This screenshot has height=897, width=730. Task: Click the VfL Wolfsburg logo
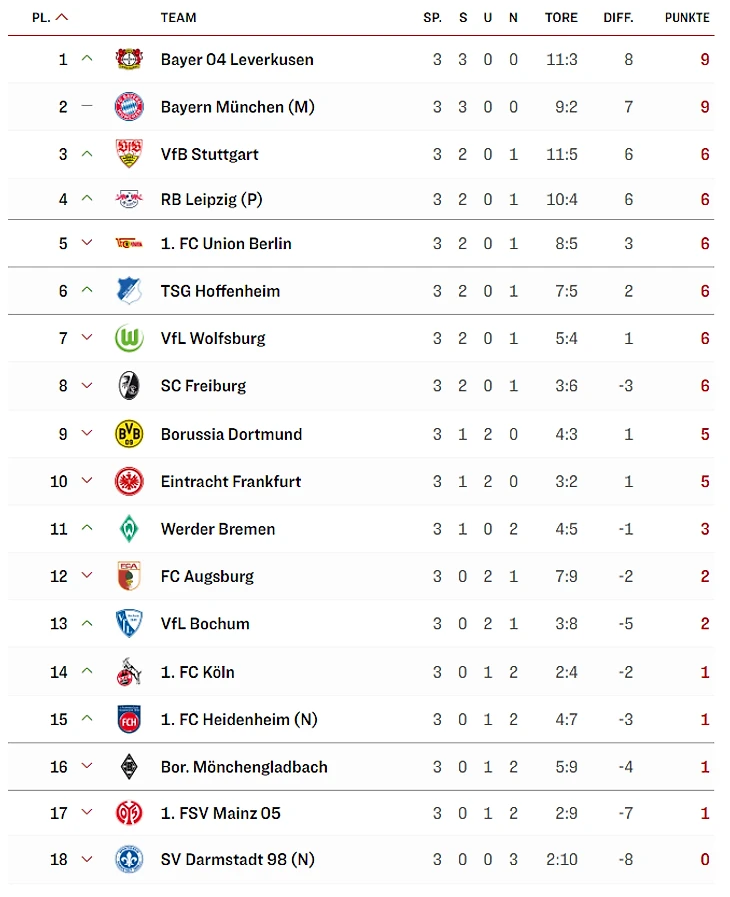[128, 338]
